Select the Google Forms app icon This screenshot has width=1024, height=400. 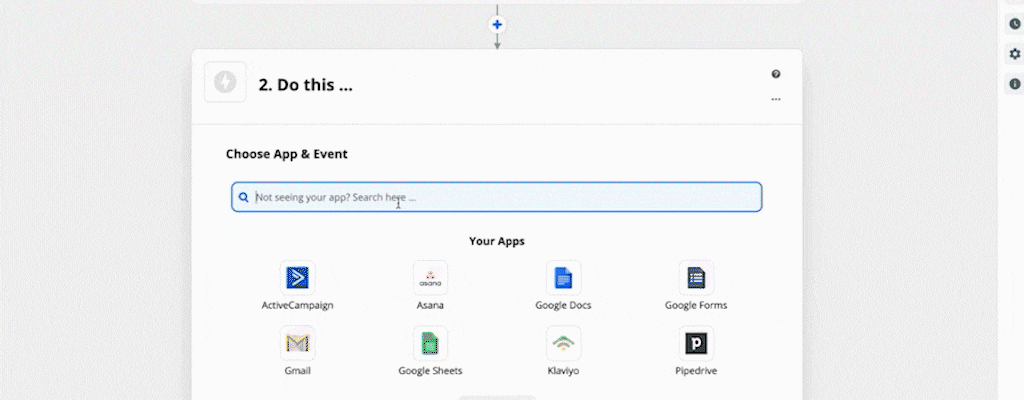point(696,278)
